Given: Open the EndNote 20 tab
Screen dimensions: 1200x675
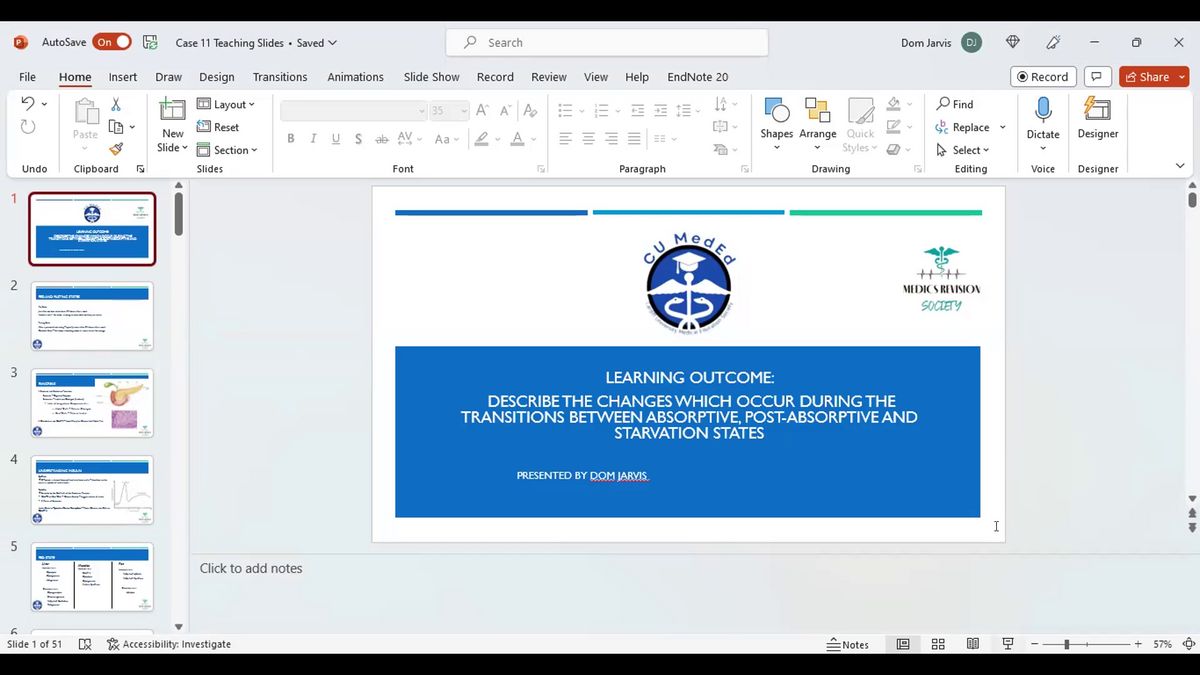Looking at the screenshot, I should (x=698, y=77).
